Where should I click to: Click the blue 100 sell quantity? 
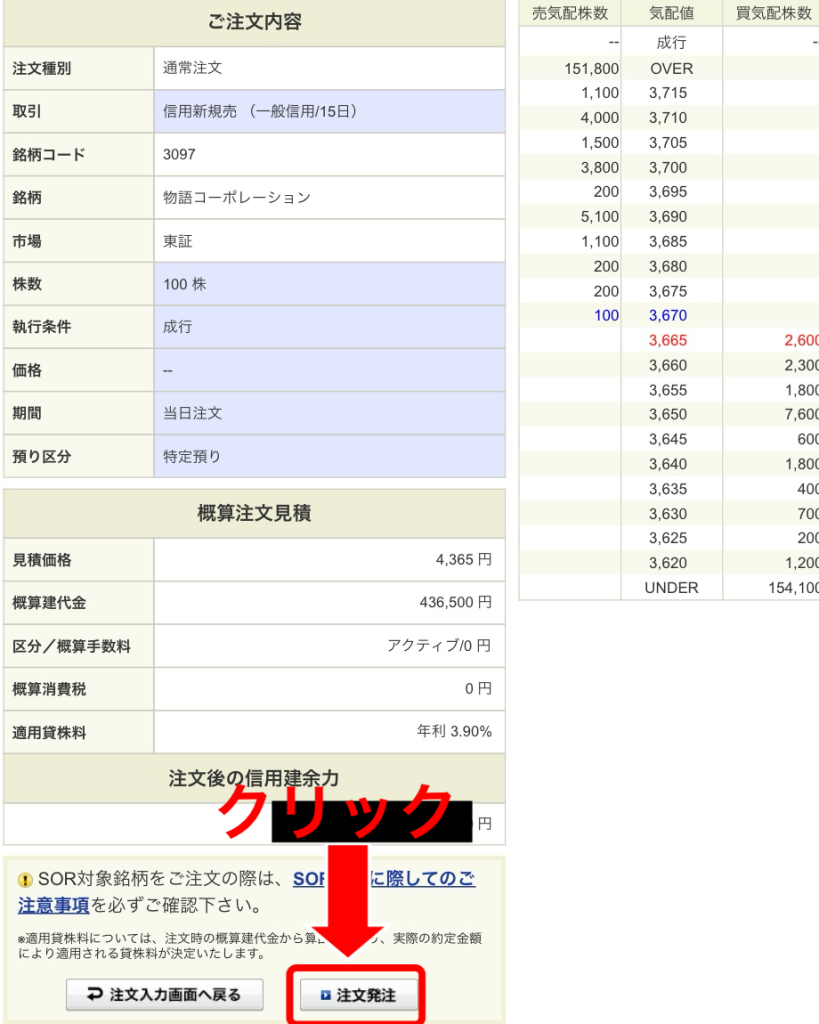coord(606,316)
